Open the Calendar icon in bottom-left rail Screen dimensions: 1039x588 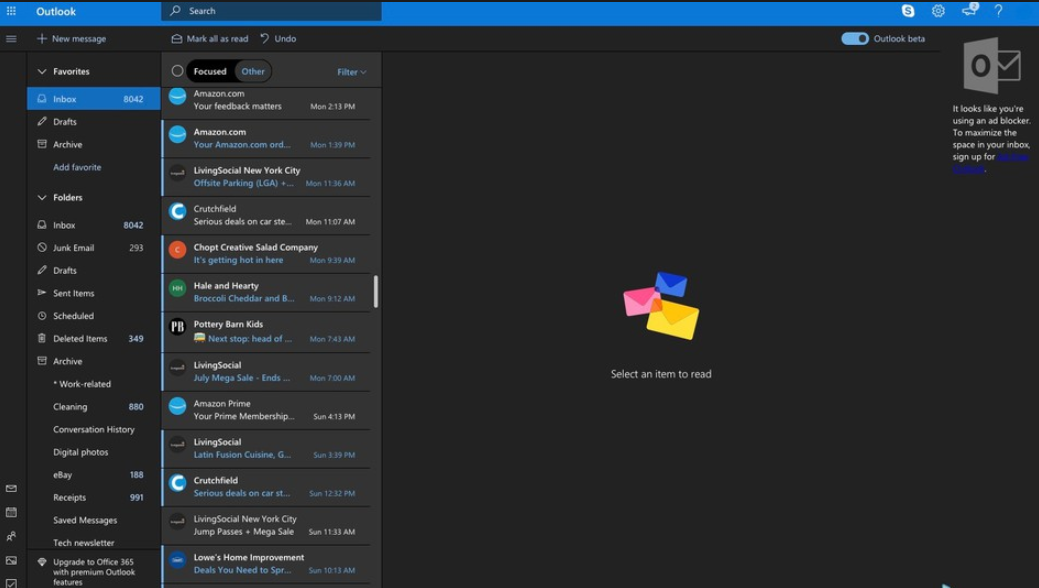(11, 512)
